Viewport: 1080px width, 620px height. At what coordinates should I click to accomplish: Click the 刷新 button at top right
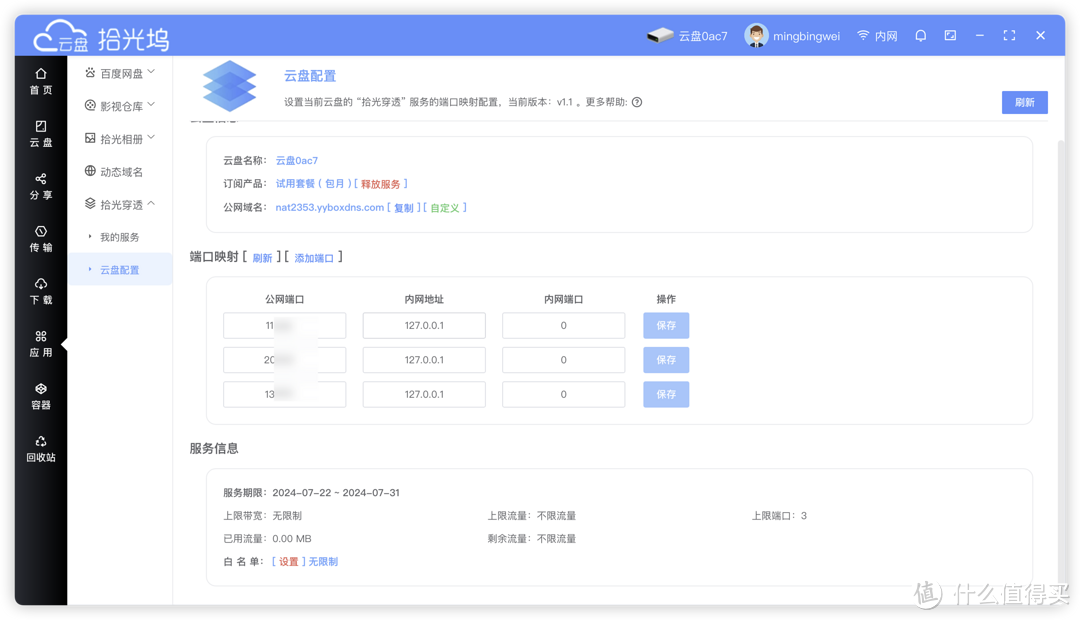[x=1024, y=102]
